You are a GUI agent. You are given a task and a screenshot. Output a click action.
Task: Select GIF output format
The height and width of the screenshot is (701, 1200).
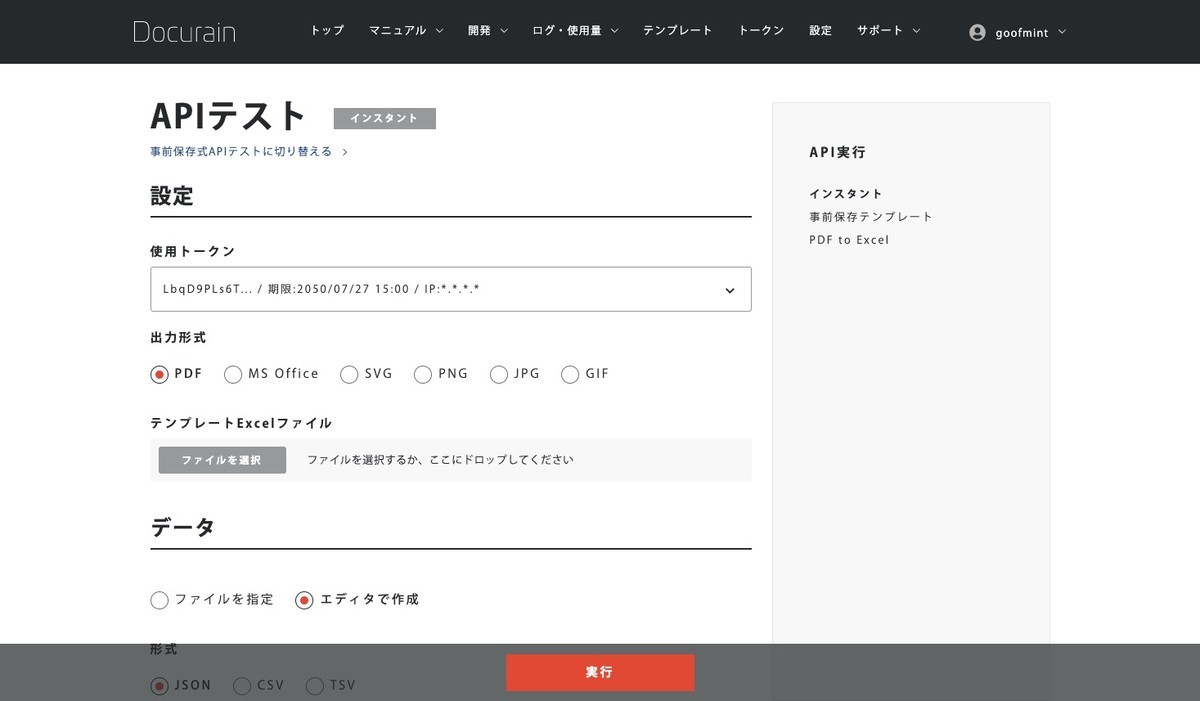585,374
